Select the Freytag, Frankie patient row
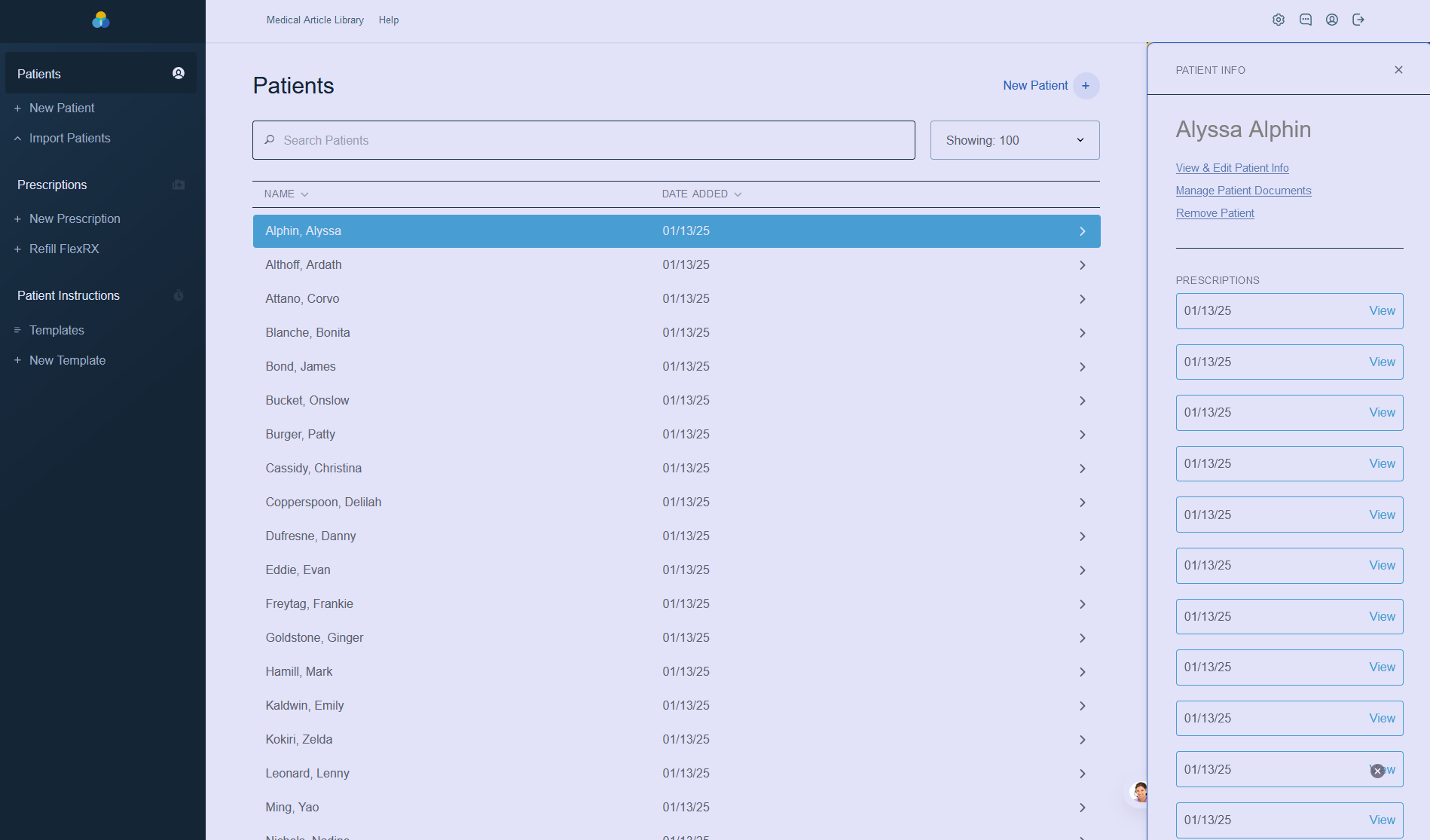 point(677,603)
